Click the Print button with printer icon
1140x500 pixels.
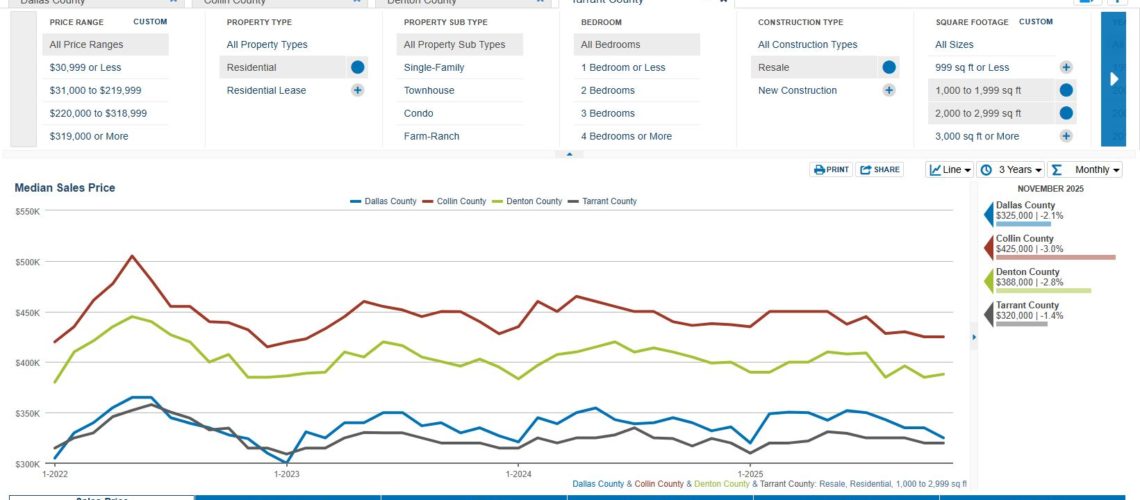pos(831,170)
